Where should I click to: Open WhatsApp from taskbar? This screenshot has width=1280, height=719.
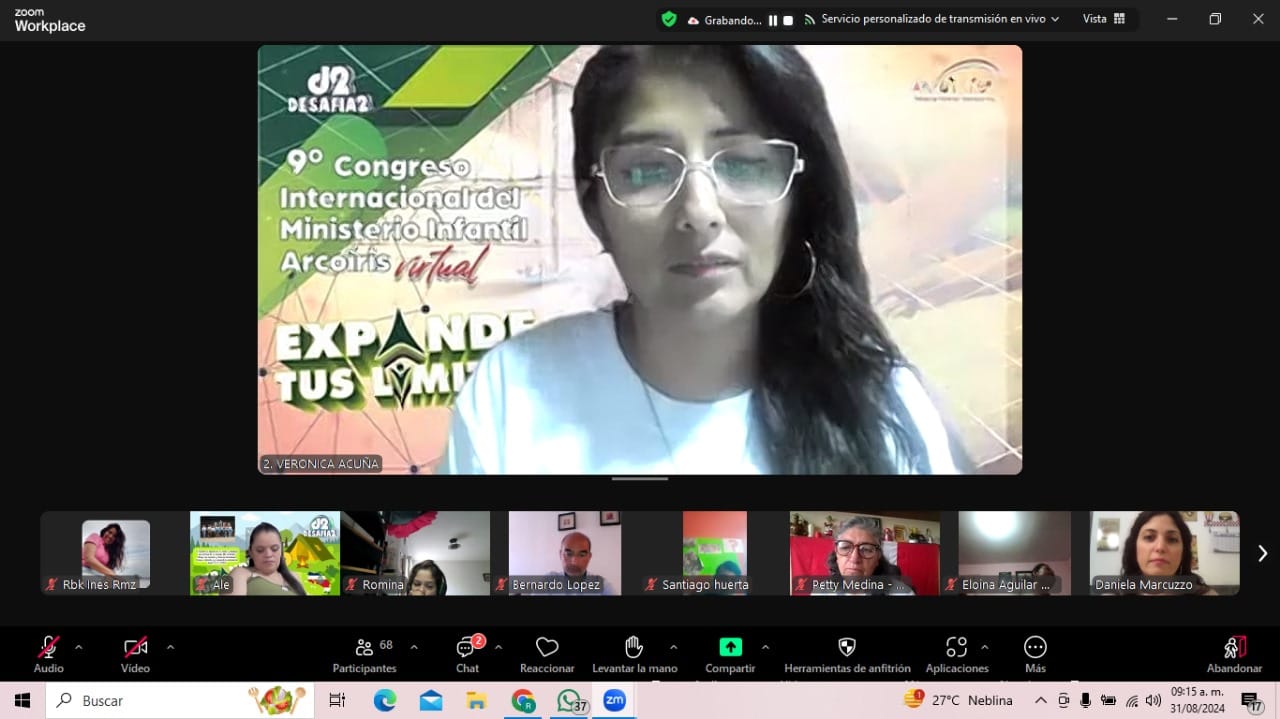(x=569, y=701)
